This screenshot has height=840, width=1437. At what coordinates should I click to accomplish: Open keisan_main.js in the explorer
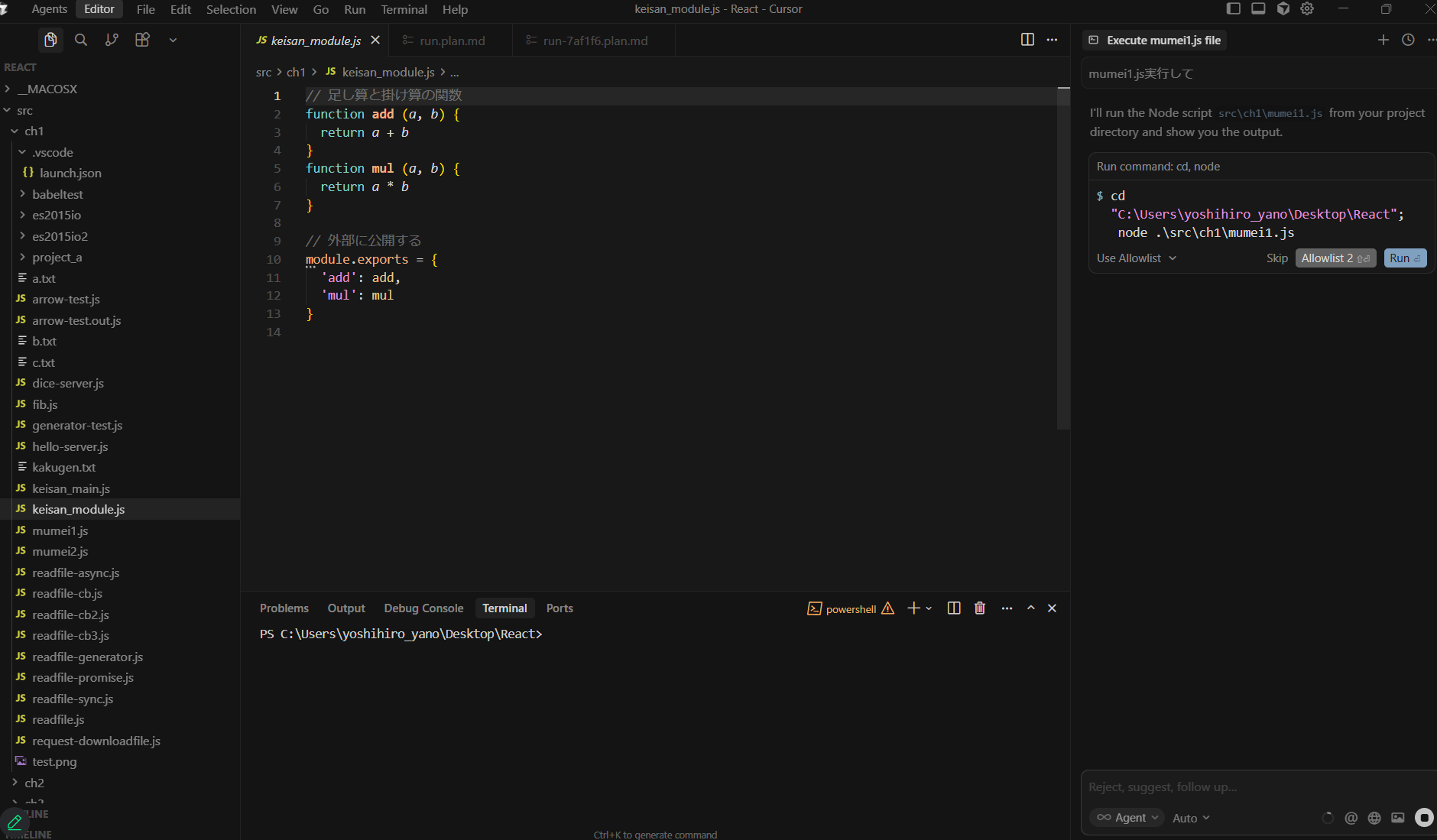coord(120,489)
